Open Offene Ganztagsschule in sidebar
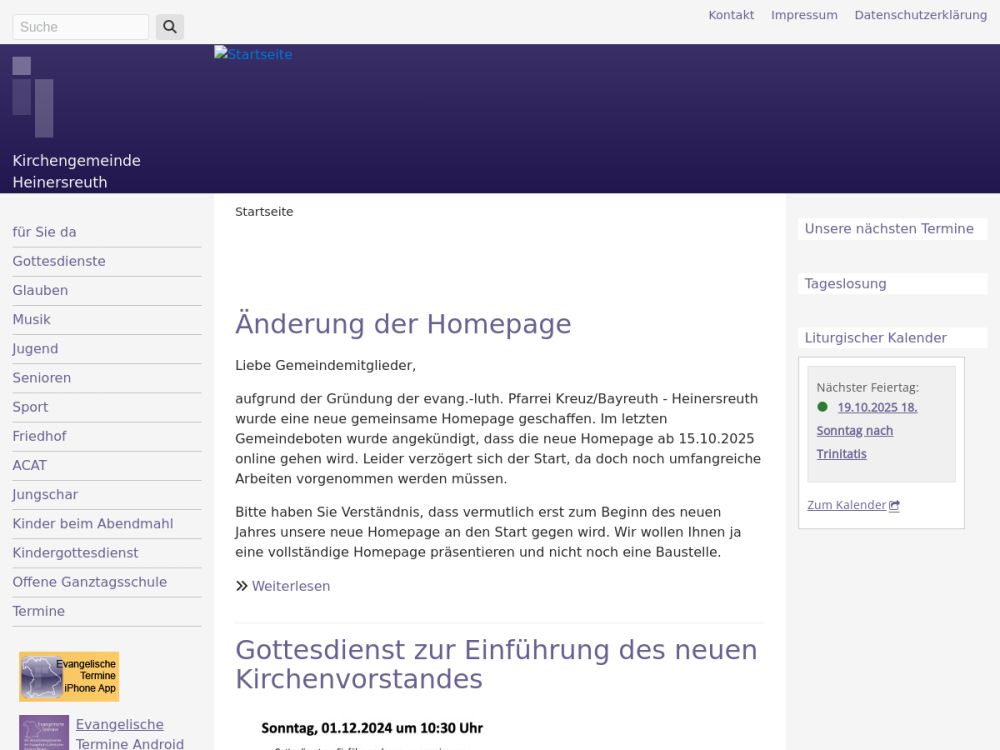 point(90,582)
